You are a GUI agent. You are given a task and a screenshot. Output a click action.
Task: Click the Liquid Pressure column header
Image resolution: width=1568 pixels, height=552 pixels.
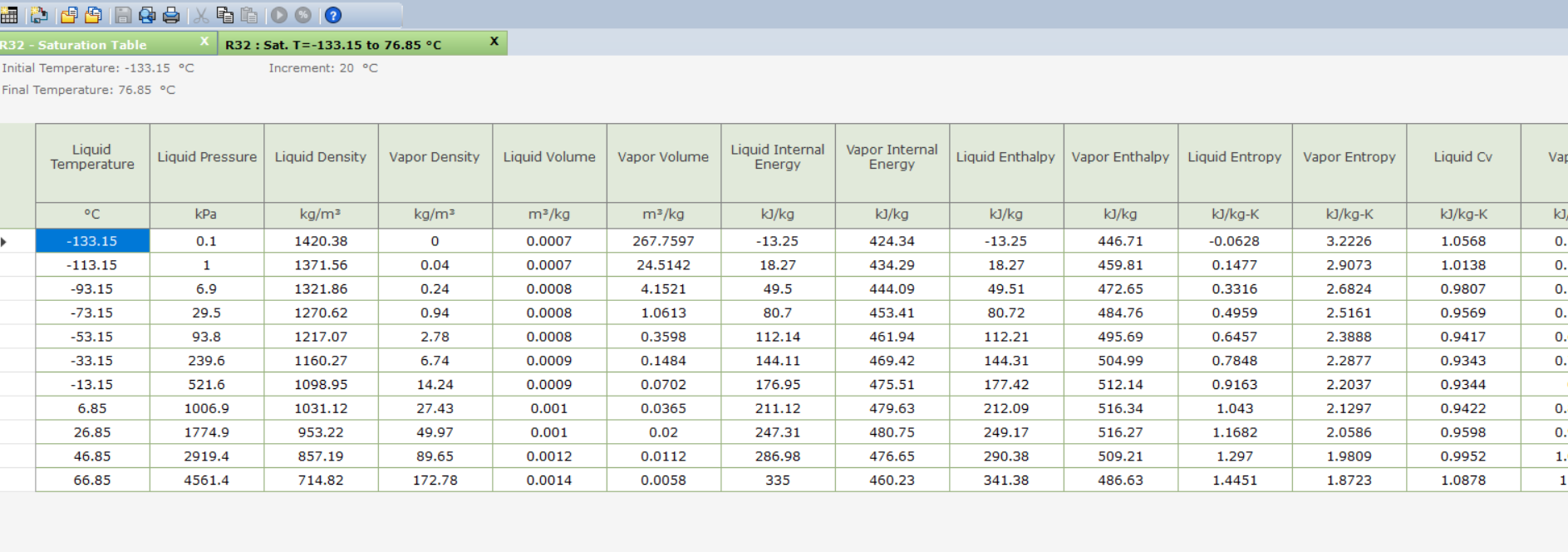(x=207, y=157)
